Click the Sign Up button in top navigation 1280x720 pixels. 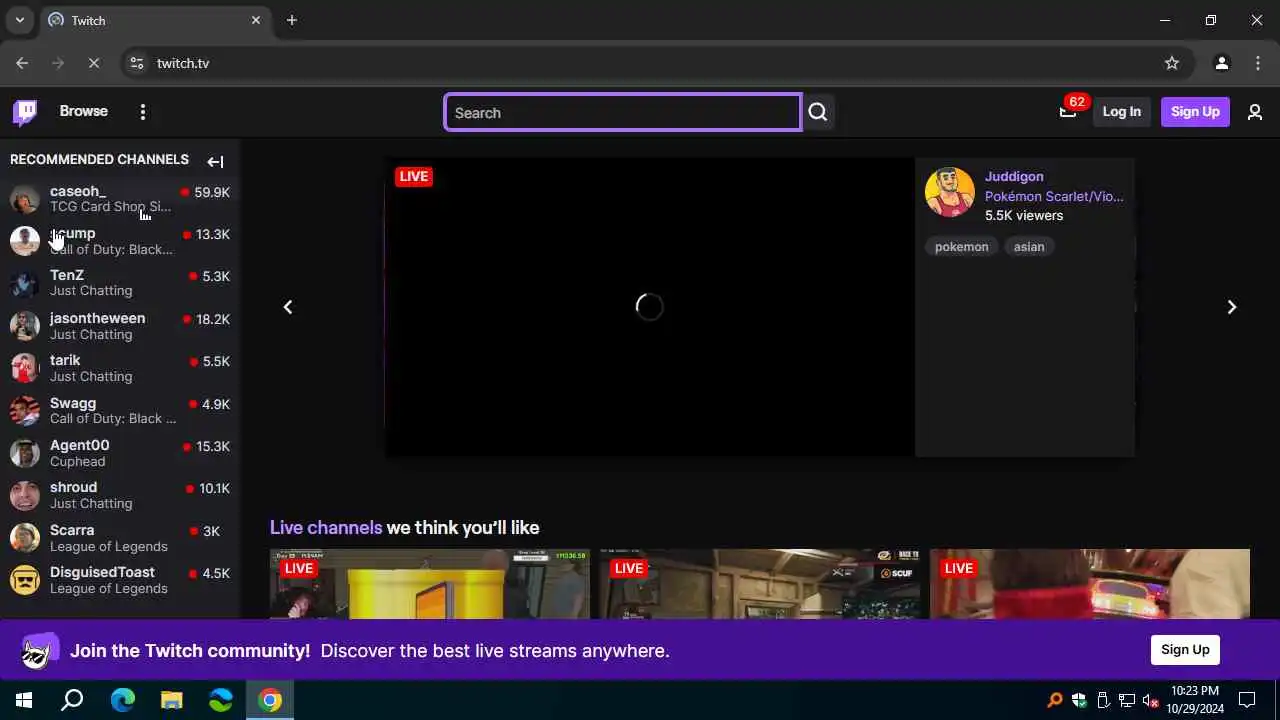(x=1195, y=111)
